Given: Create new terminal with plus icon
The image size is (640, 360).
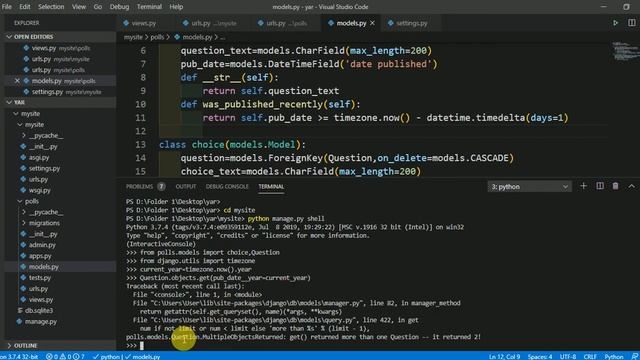Looking at the screenshot, I should [x=583, y=186].
